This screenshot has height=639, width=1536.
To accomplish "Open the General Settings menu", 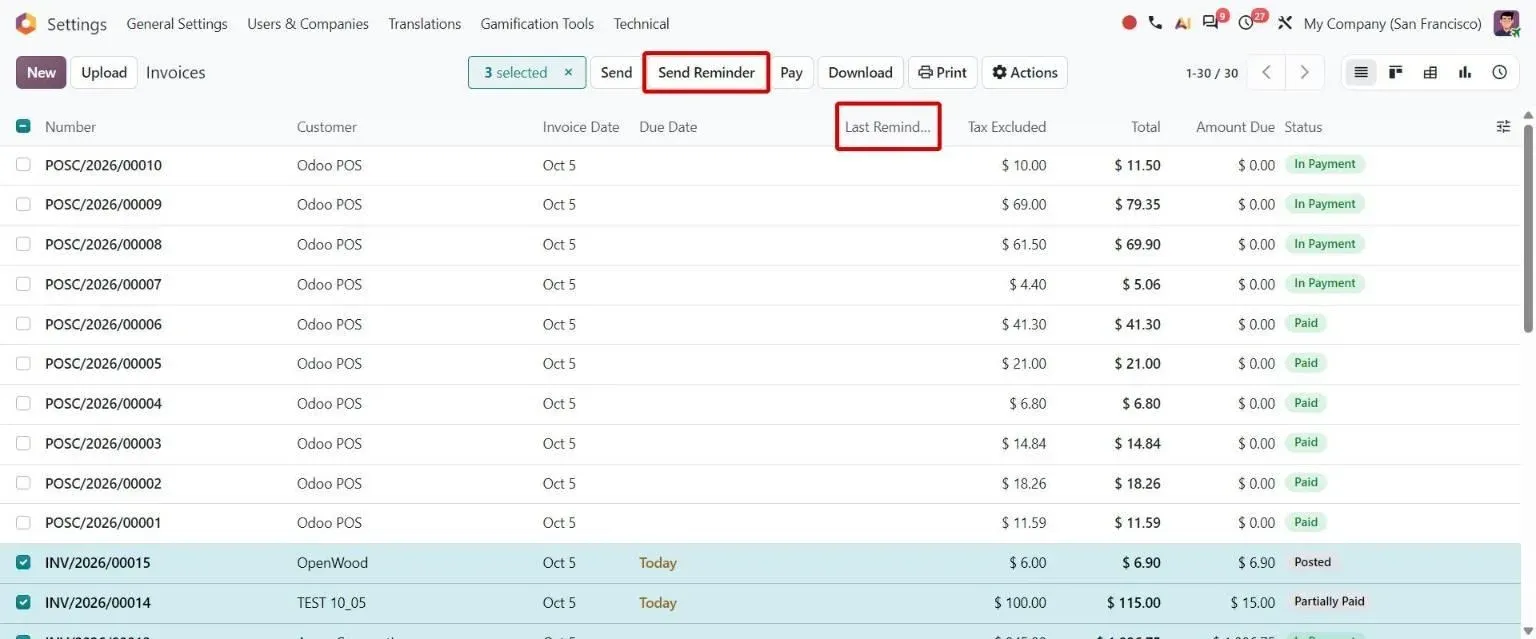I will pos(177,23).
